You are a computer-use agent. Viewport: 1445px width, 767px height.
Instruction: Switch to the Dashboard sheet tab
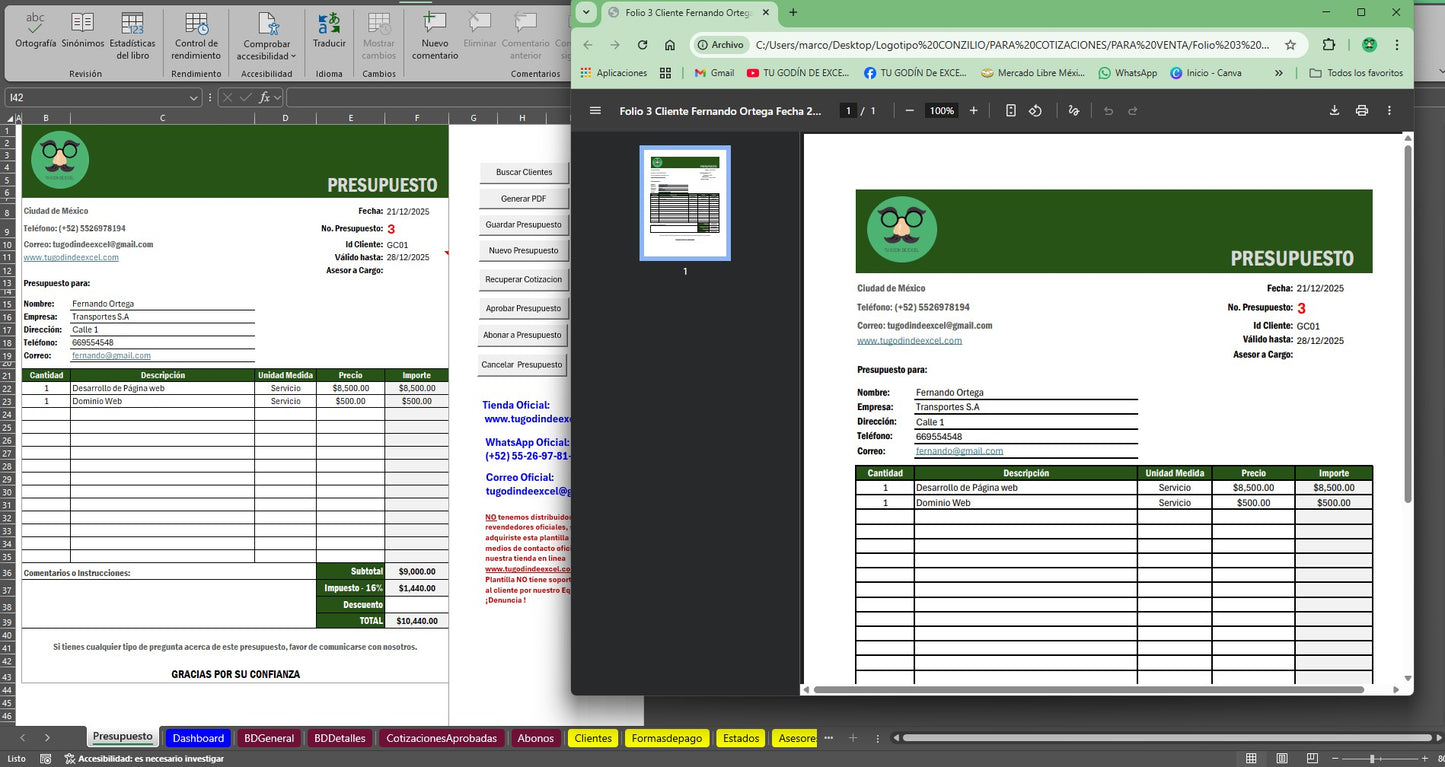tap(198, 738)
